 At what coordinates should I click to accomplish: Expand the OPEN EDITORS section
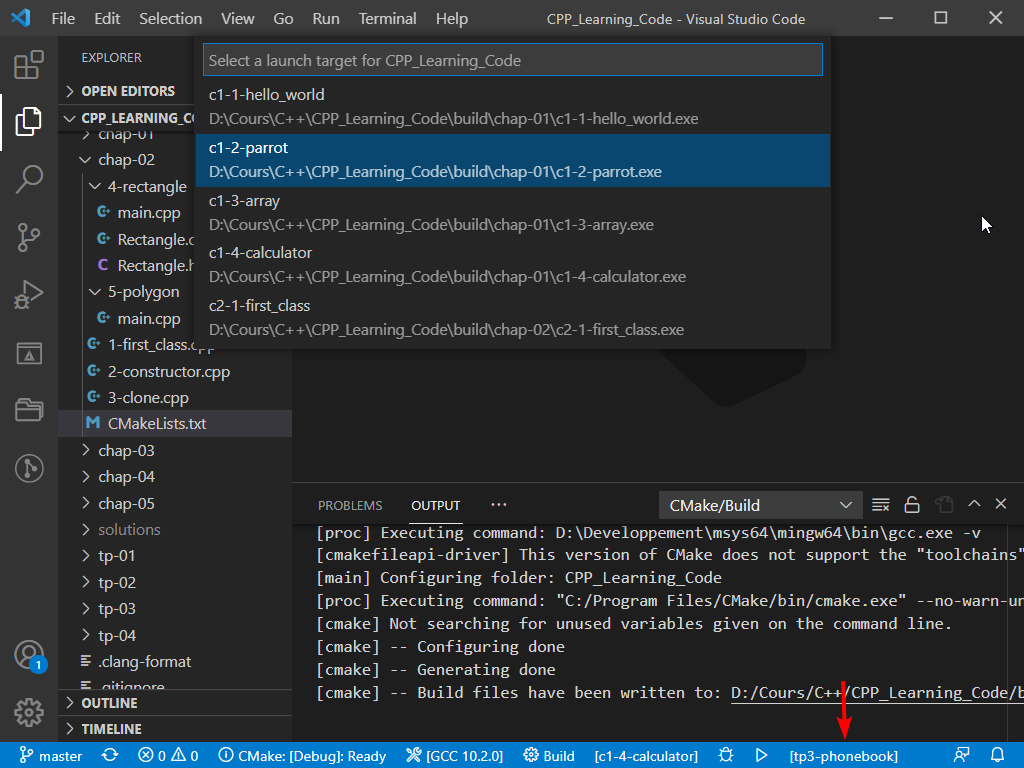coord(128,91)
